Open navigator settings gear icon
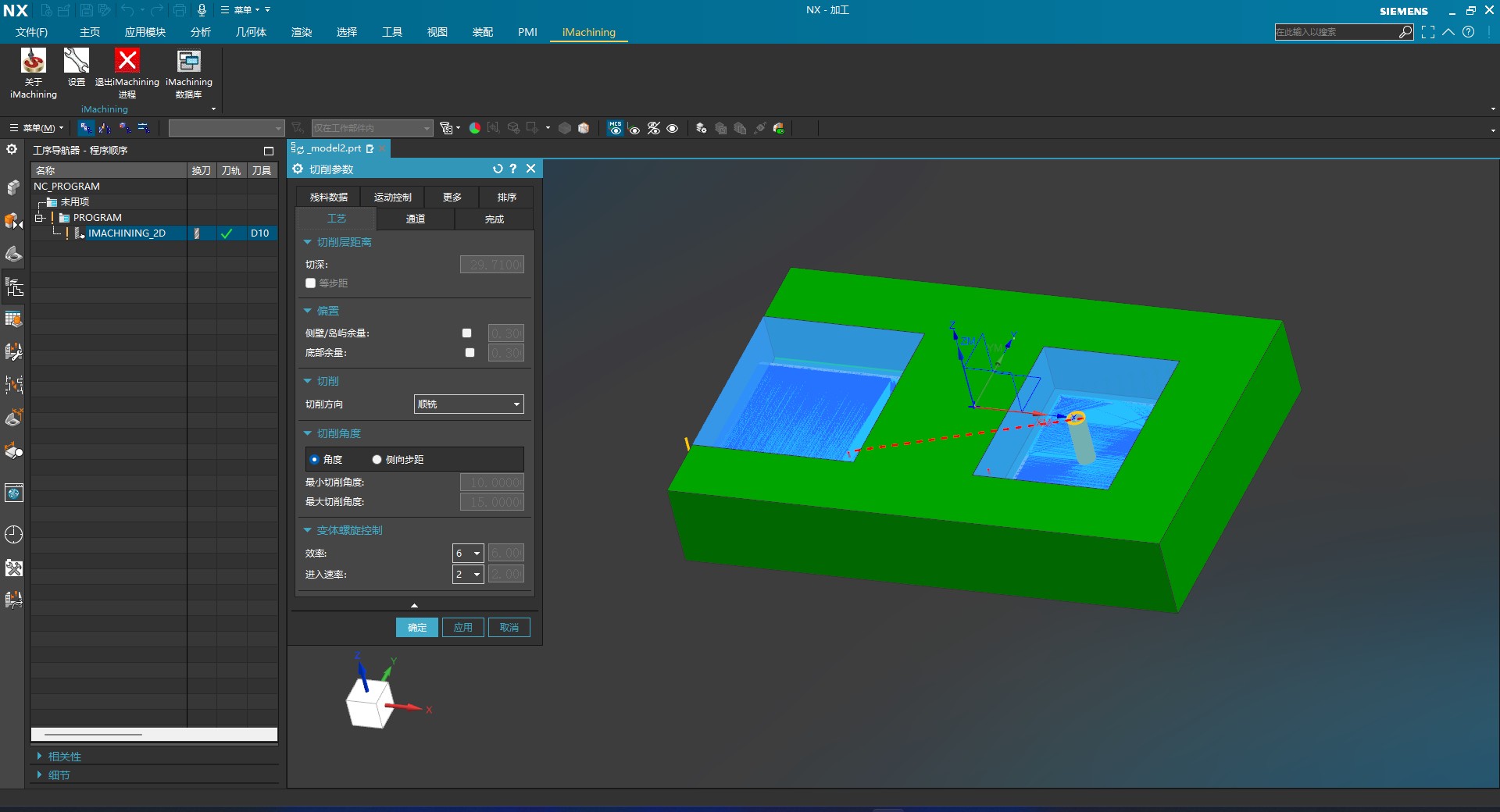This screenshot has height=812, width=1500. (12, 149)
